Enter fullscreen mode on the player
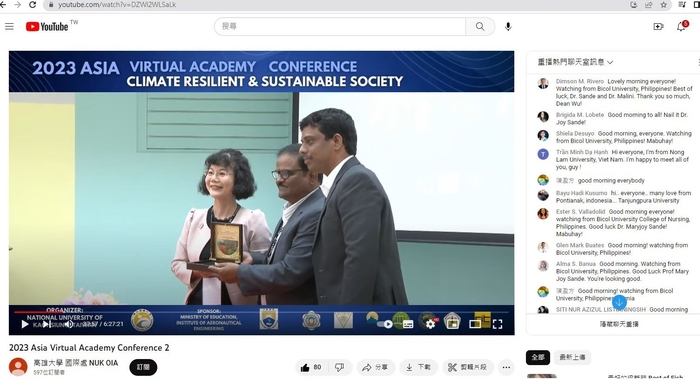The image size is (700, 380). [497, 324]
